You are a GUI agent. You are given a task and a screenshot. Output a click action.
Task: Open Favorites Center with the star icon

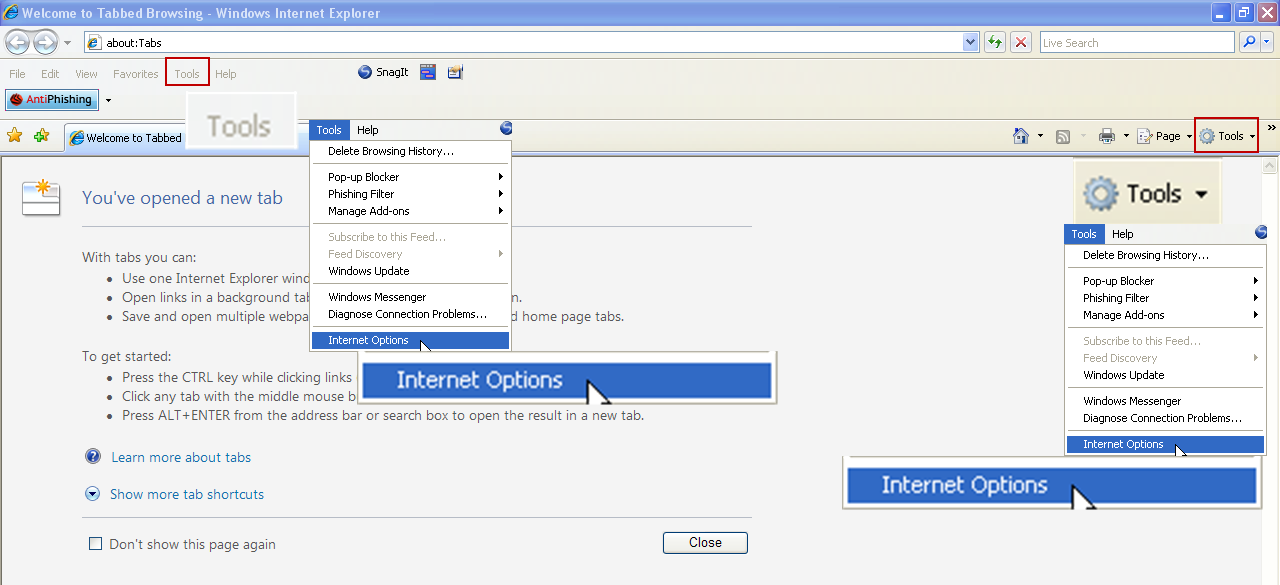[x=15, y=136]
